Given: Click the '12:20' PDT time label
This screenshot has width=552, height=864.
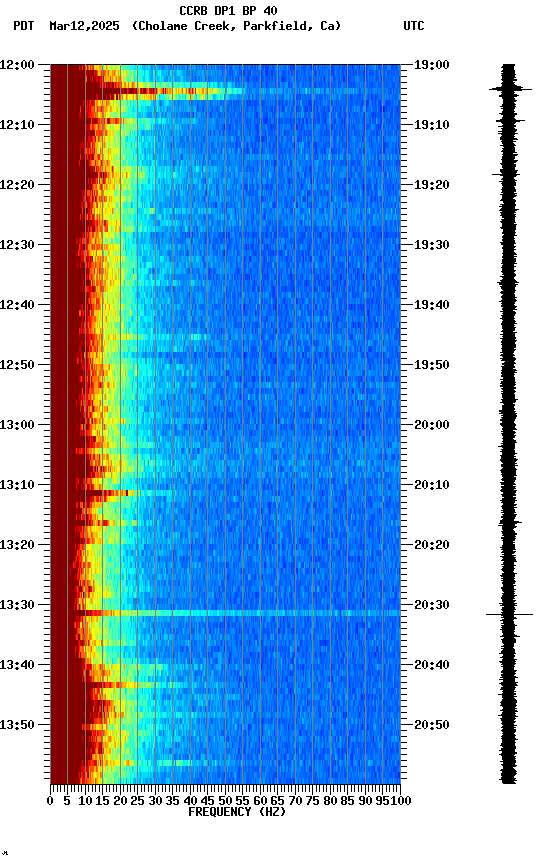Looking at the screenshot, I should pyautogui.click(x=17, y=185).
